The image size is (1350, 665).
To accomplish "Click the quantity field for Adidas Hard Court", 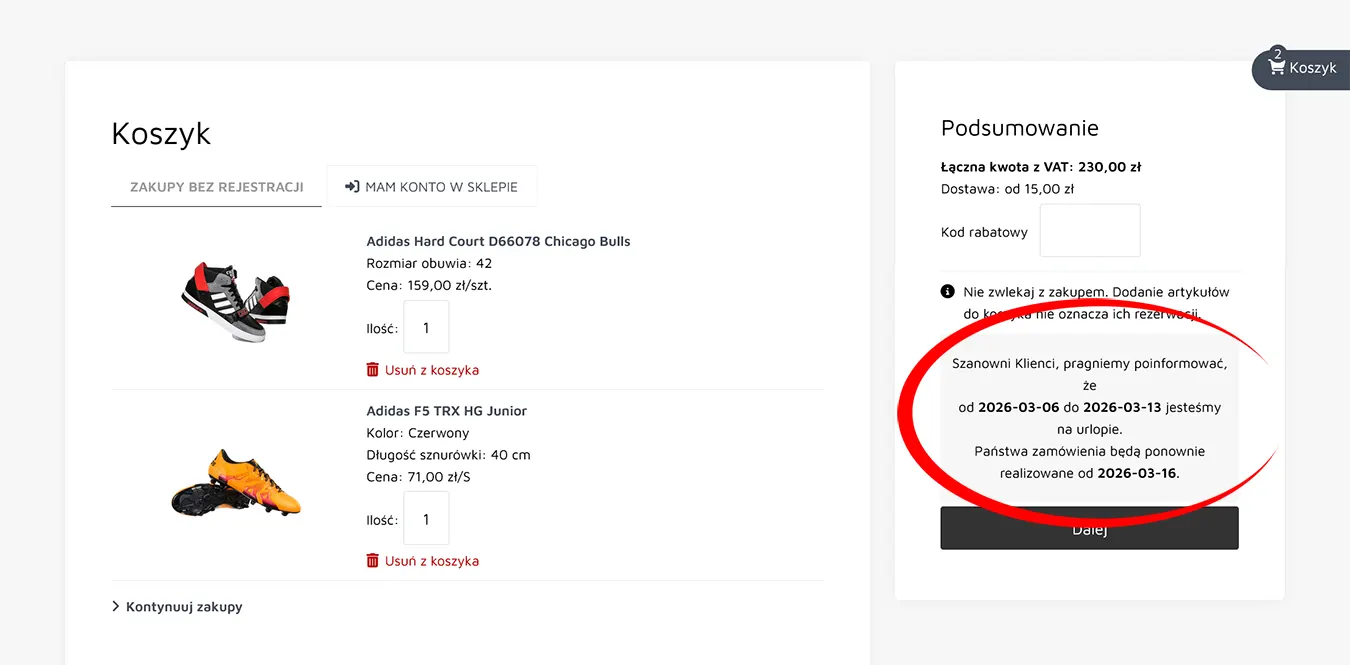I will coord(426,328).
